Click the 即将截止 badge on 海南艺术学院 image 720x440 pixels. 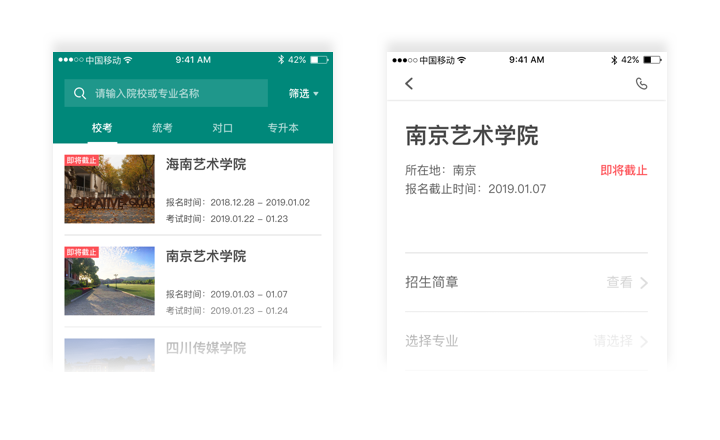pos(81,160)
